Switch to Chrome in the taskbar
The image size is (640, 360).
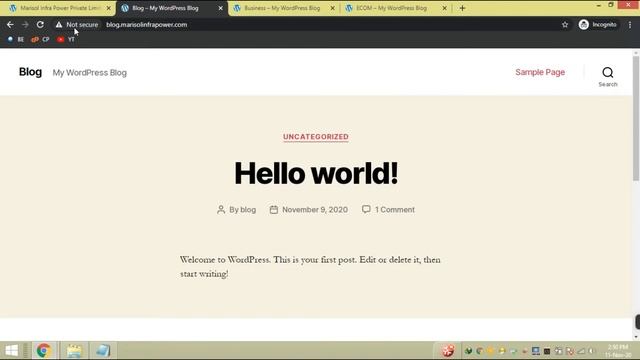click(x=44, y=351)
